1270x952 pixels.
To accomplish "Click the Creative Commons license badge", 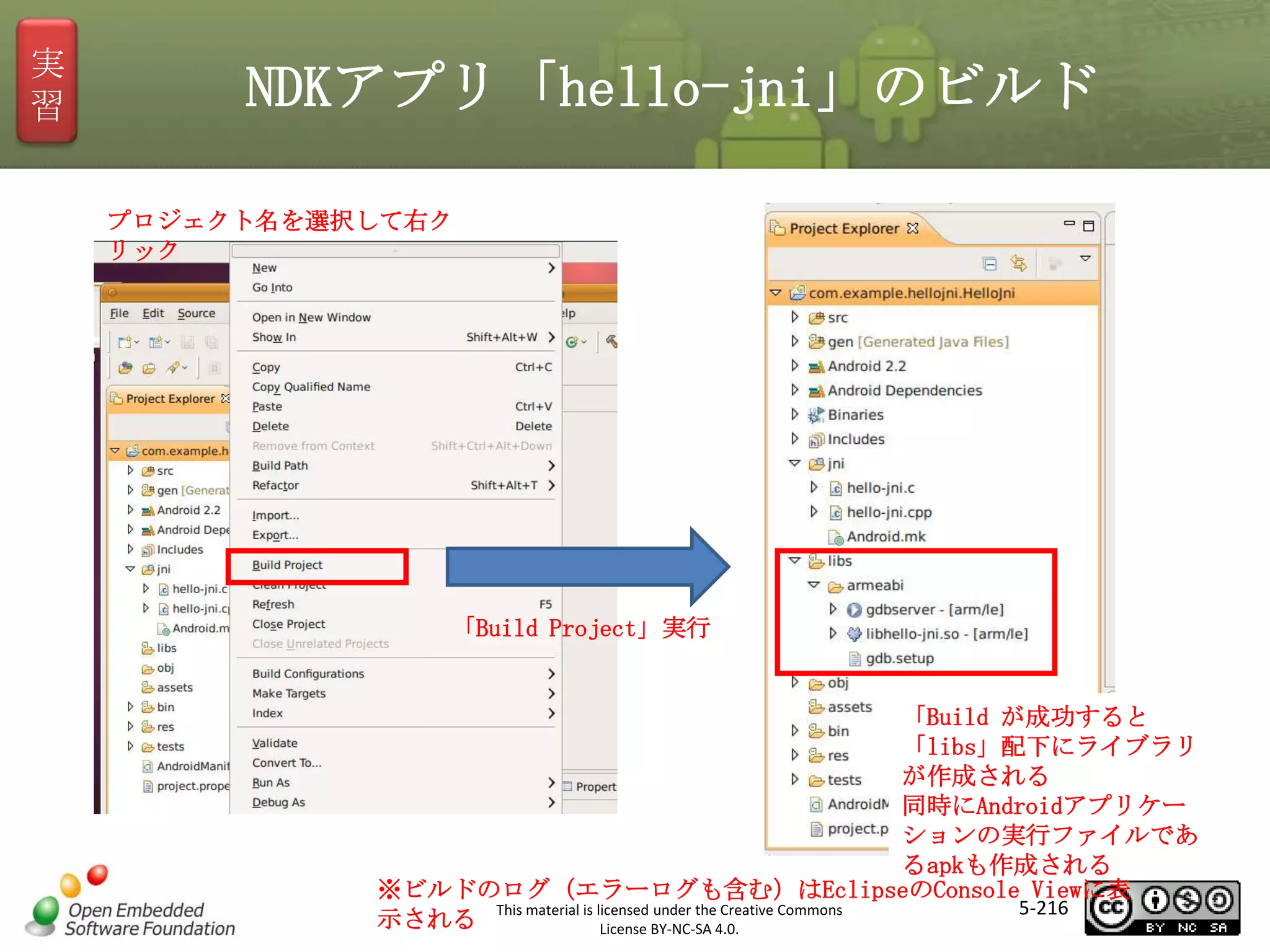I will (x=1162, y=909).
